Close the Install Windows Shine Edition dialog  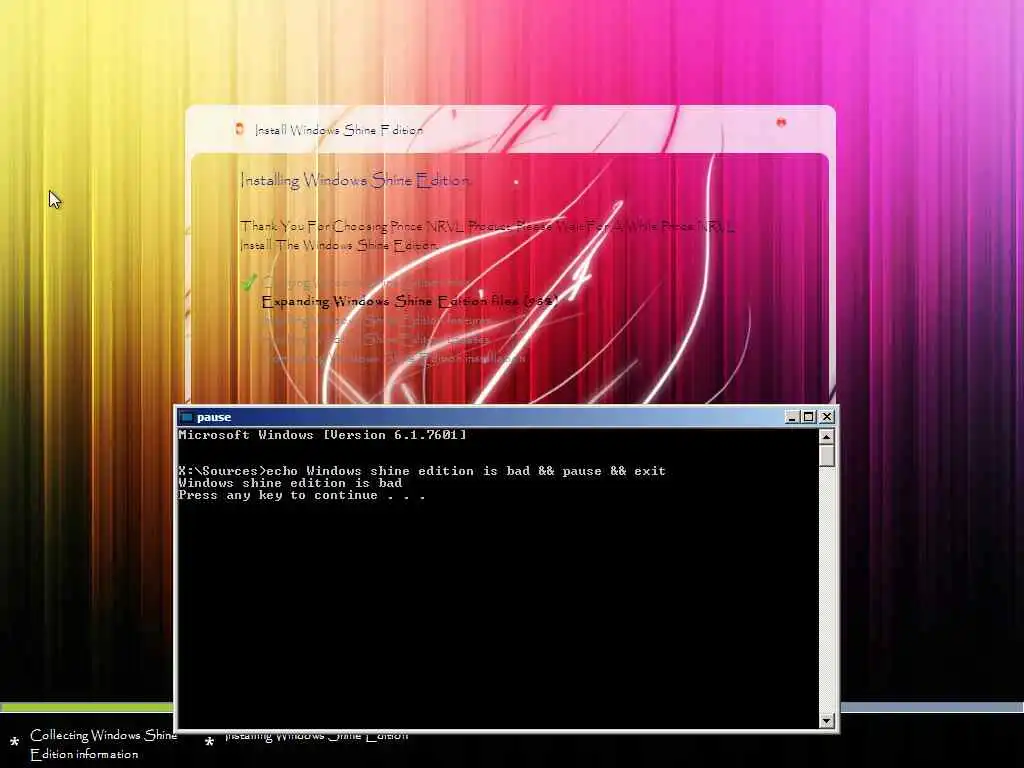coord(781,122)
